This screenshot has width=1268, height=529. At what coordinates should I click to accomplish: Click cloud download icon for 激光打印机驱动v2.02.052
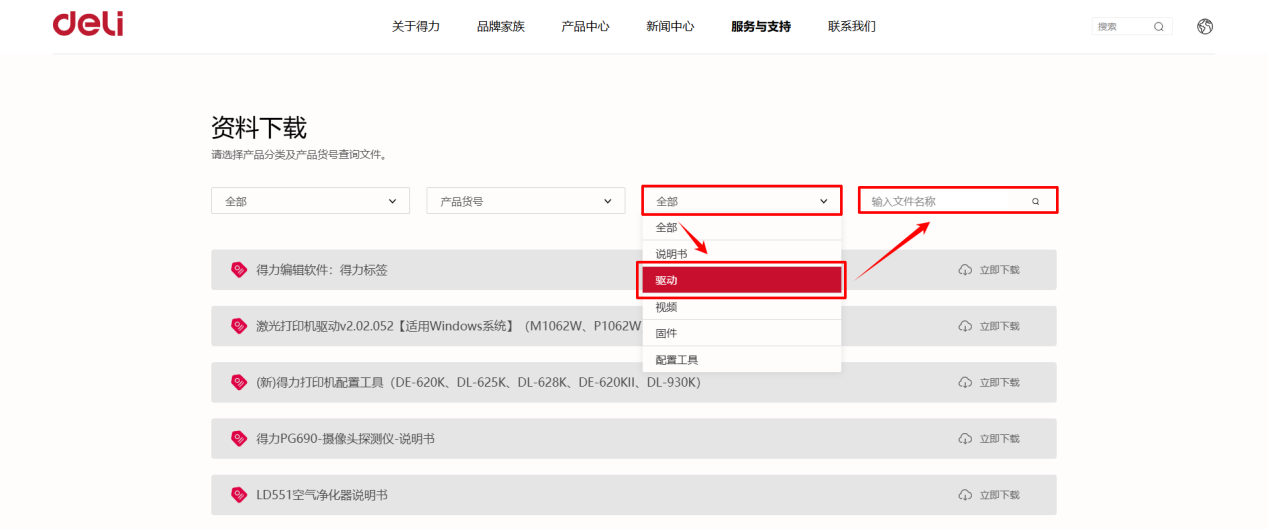(965, 326)
